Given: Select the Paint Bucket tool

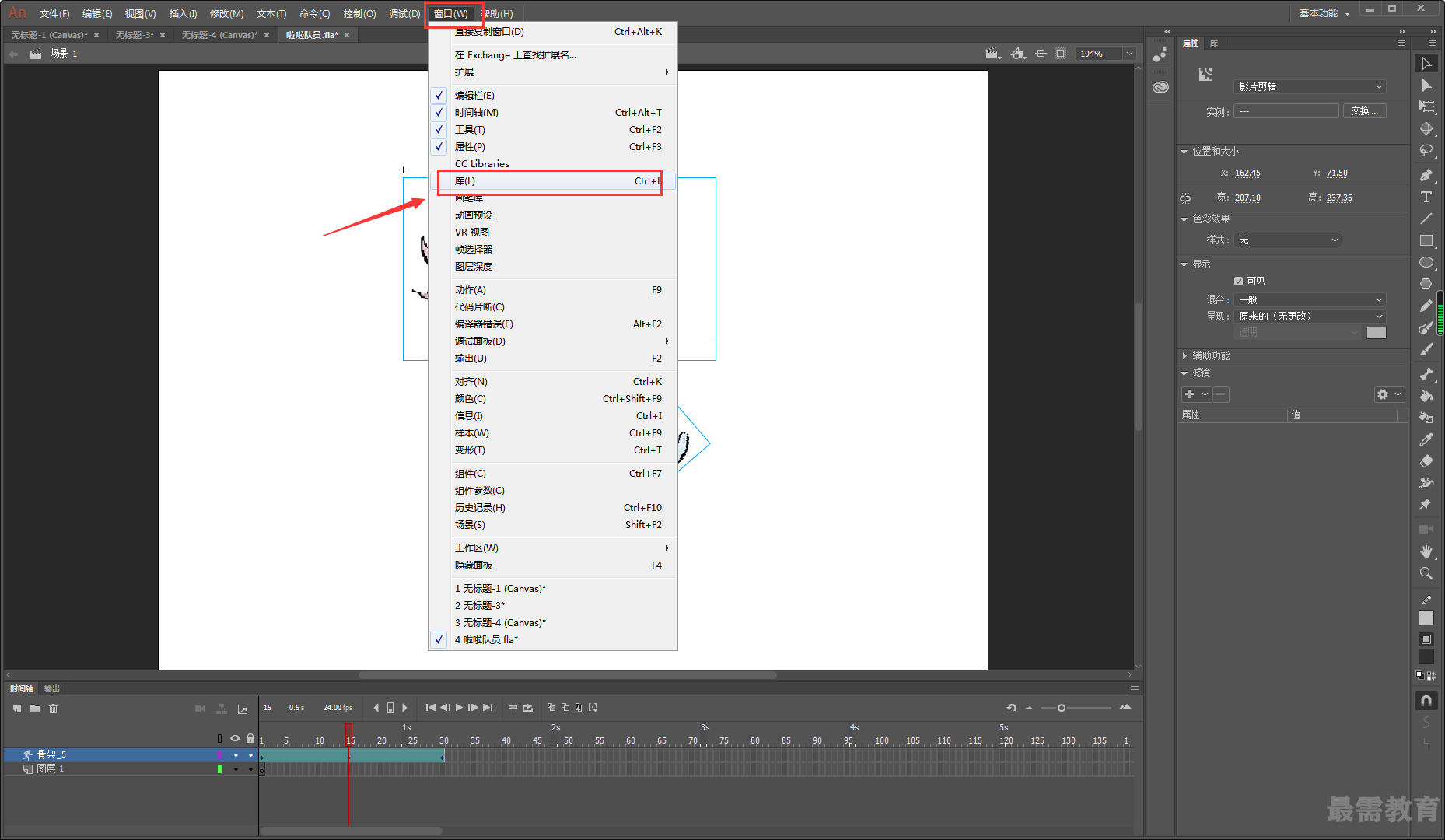Looking at the screenshot, I should tap(1426, 397).
